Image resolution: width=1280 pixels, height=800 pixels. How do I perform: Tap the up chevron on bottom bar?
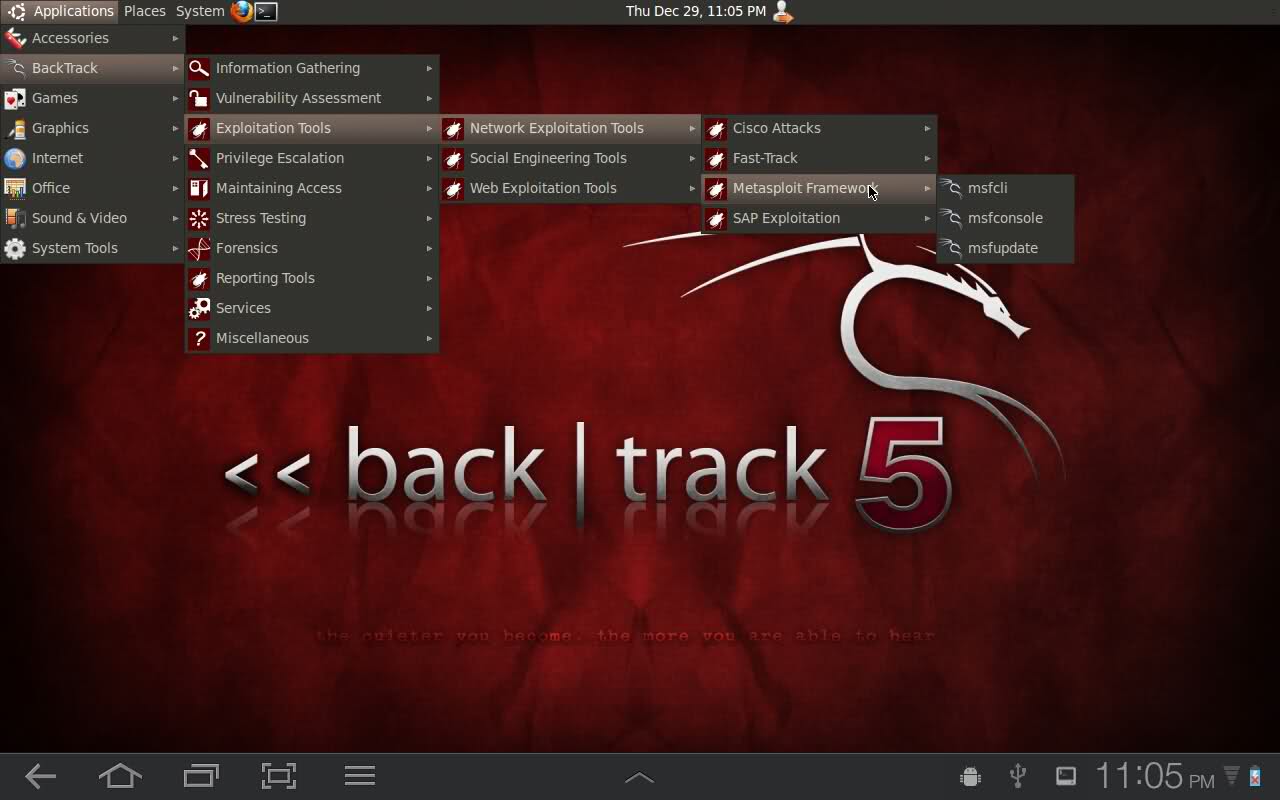pos(639,778)
